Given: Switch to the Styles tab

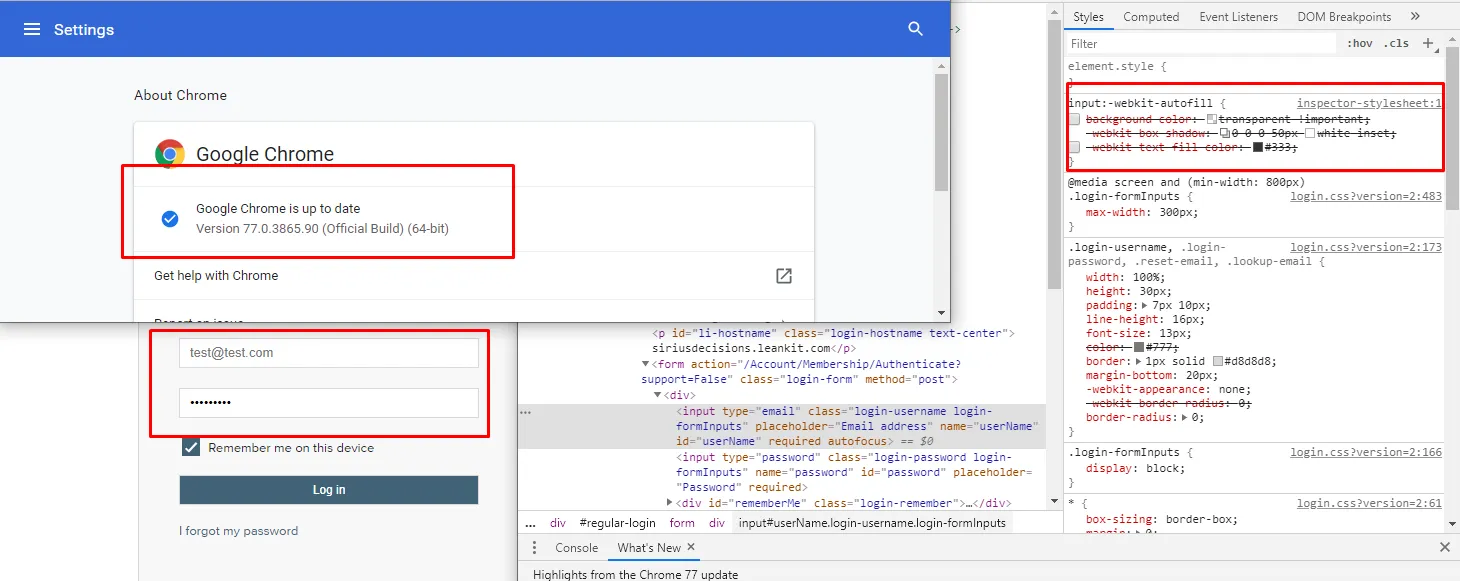Looking at the screenshot, I should [1088, 17].
